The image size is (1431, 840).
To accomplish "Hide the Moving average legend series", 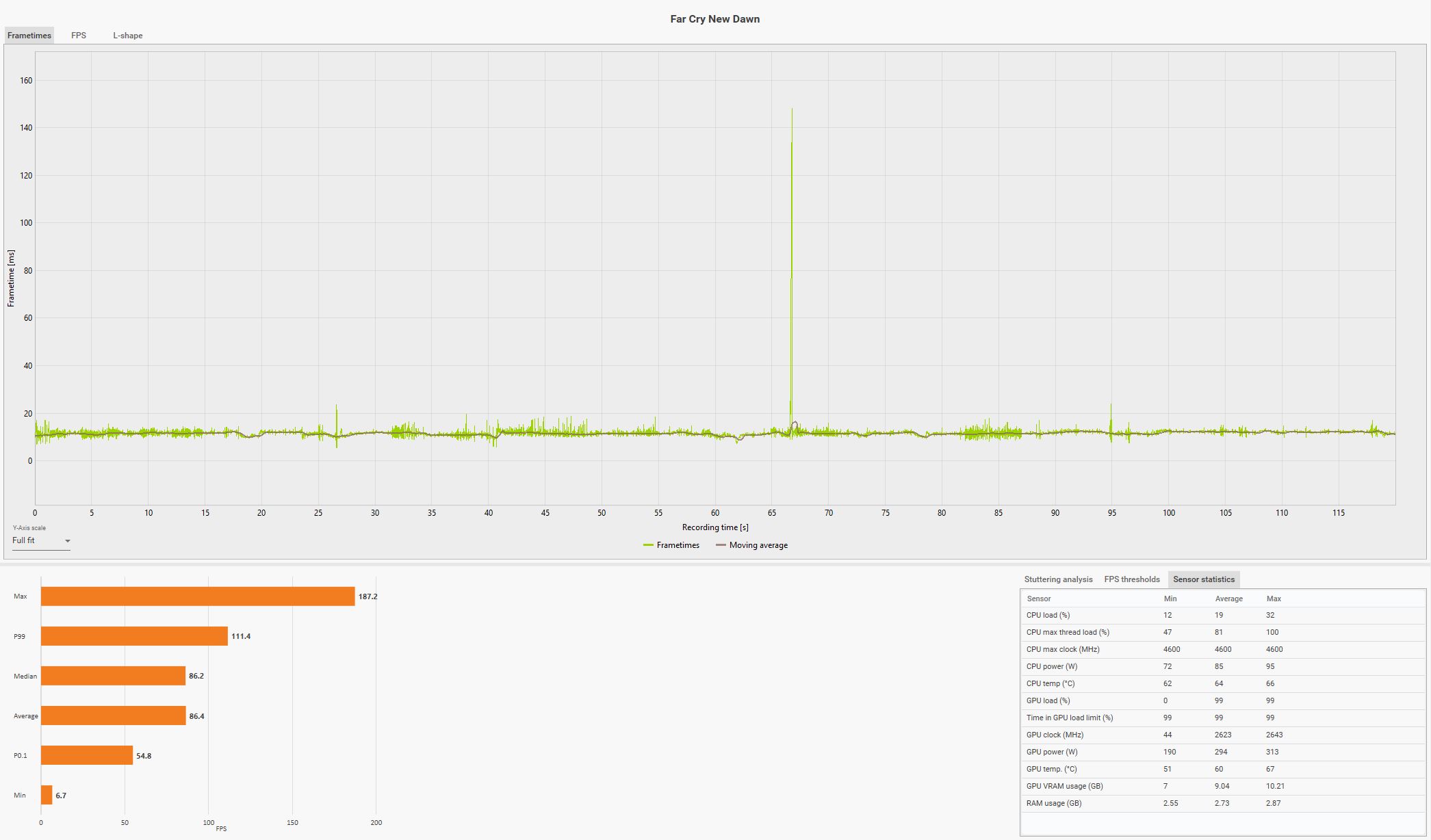I will pos(751,545).
